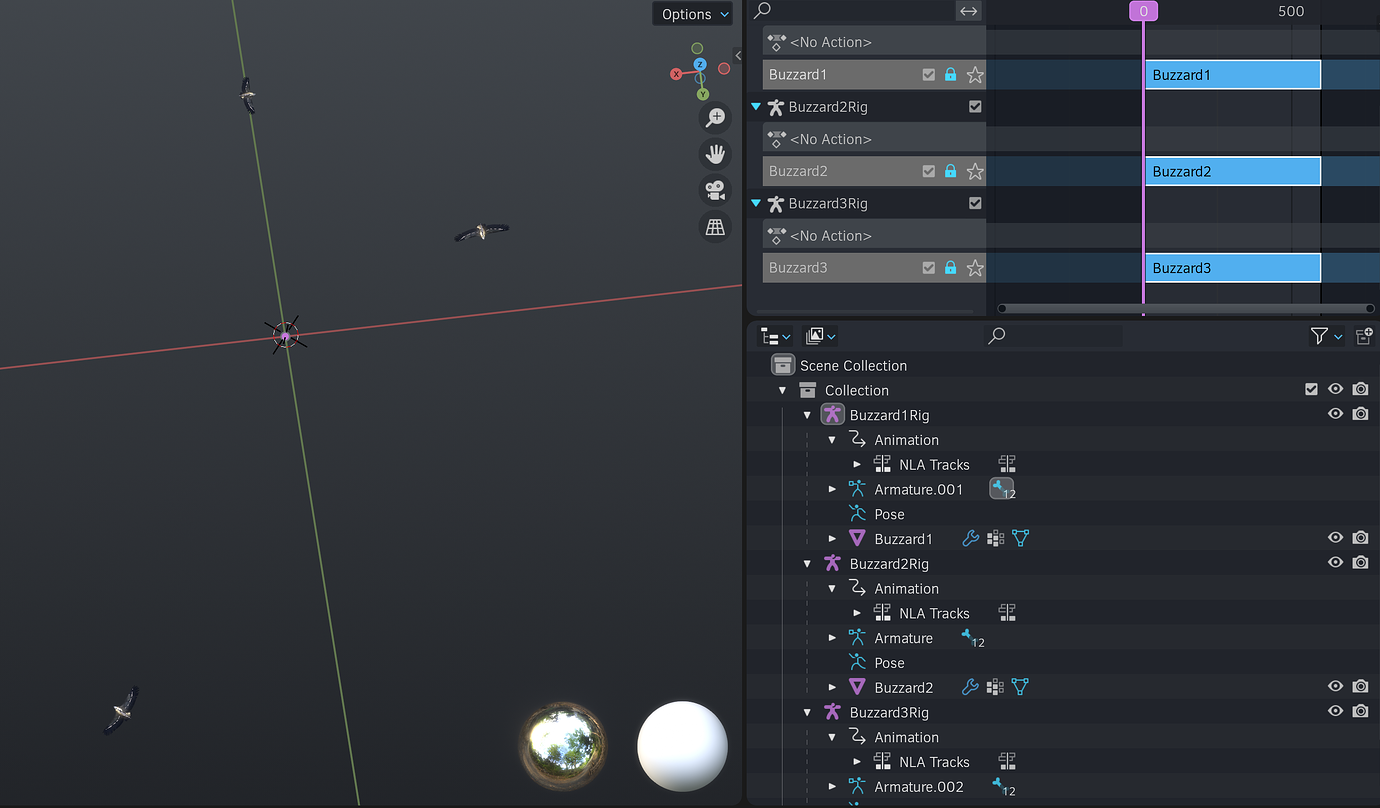Viewport: 1380px width, 808px height.
Task: Switch perspective/orthographic grid icon
Action: click(715, 227)
